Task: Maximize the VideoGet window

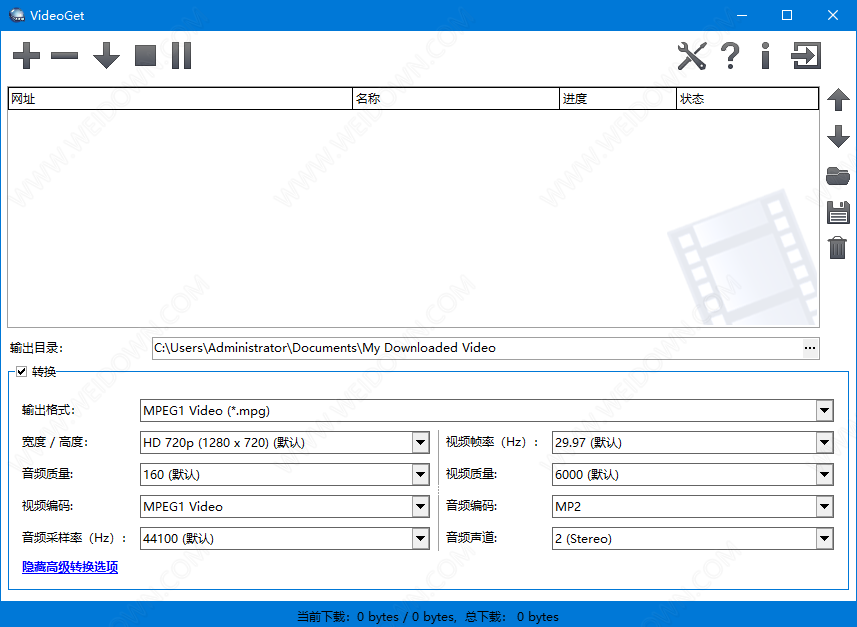Action: [787, 15]
